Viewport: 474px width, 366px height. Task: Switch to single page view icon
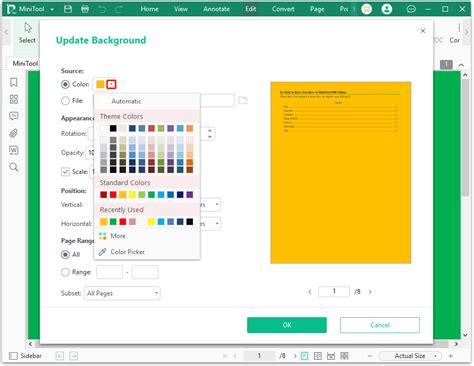click(304, 356)
